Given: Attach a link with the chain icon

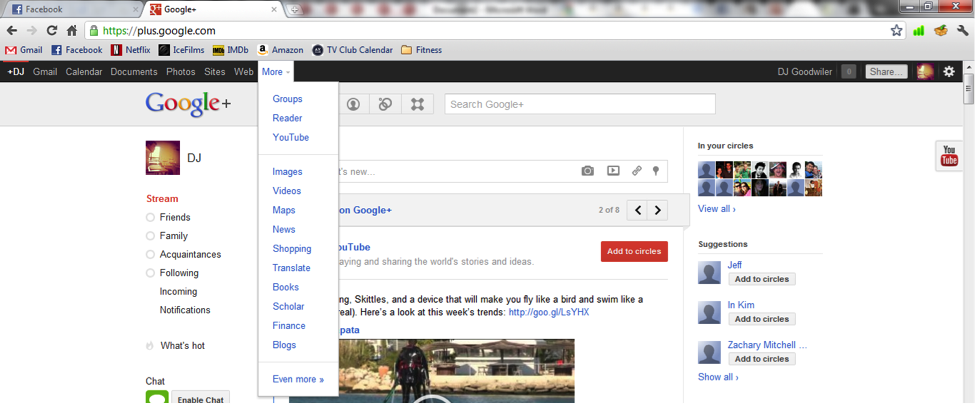Looking at the screenshot, I should (x=636, y=171).
